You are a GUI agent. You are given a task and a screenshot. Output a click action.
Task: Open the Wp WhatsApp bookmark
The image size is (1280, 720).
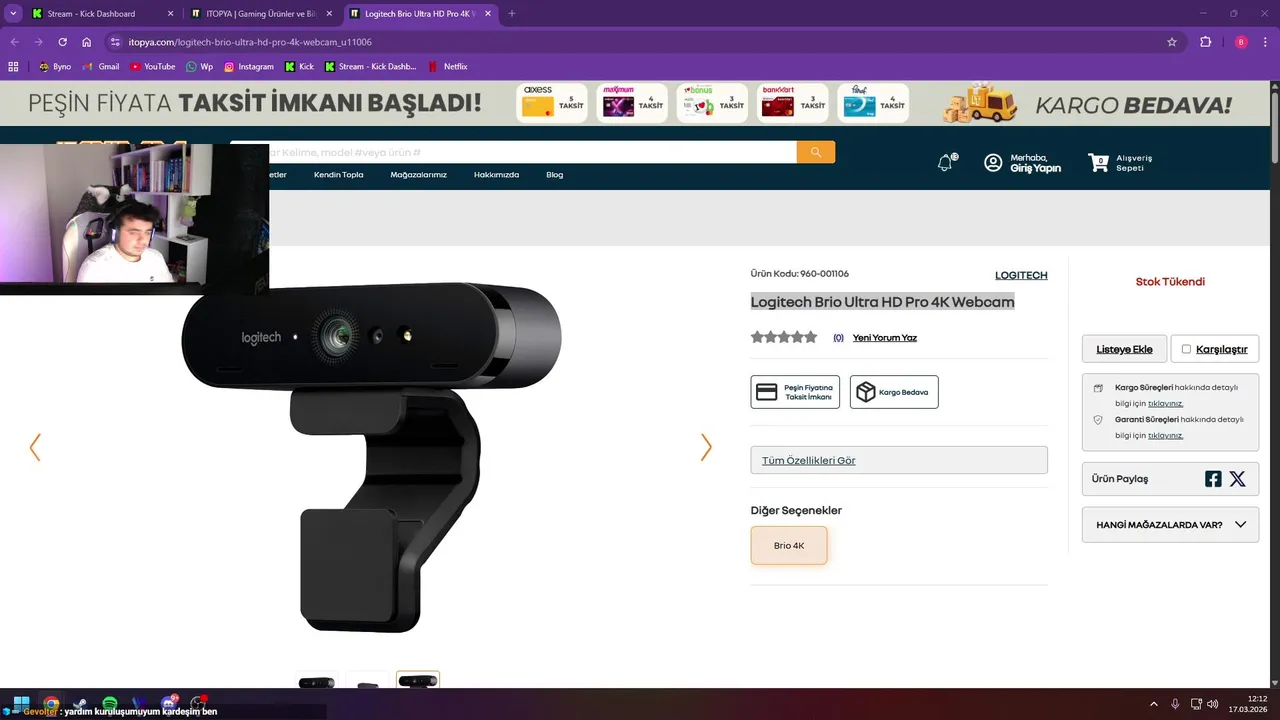(199, 67)
